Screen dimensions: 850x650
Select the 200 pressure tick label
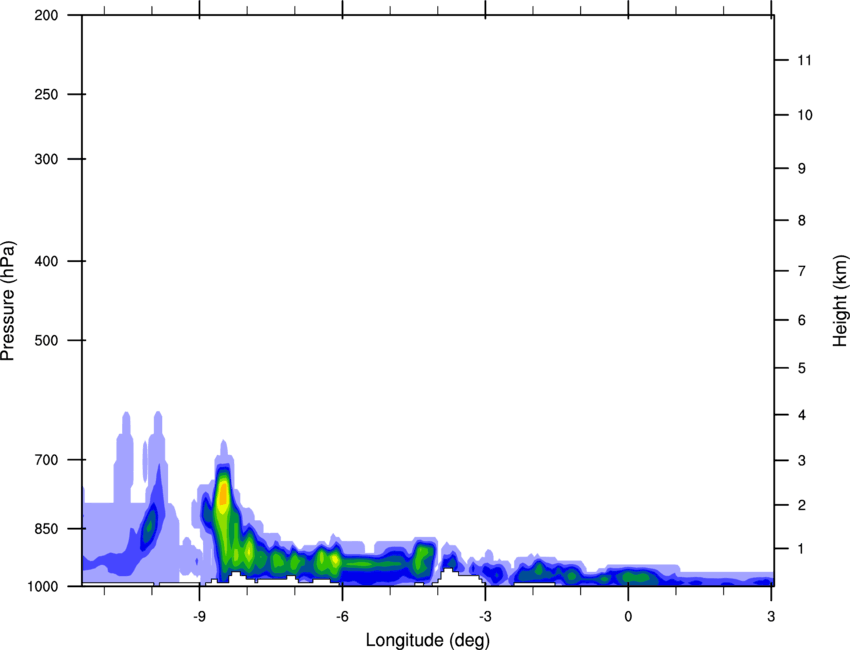pyautogui.click(x=46, y=15)
